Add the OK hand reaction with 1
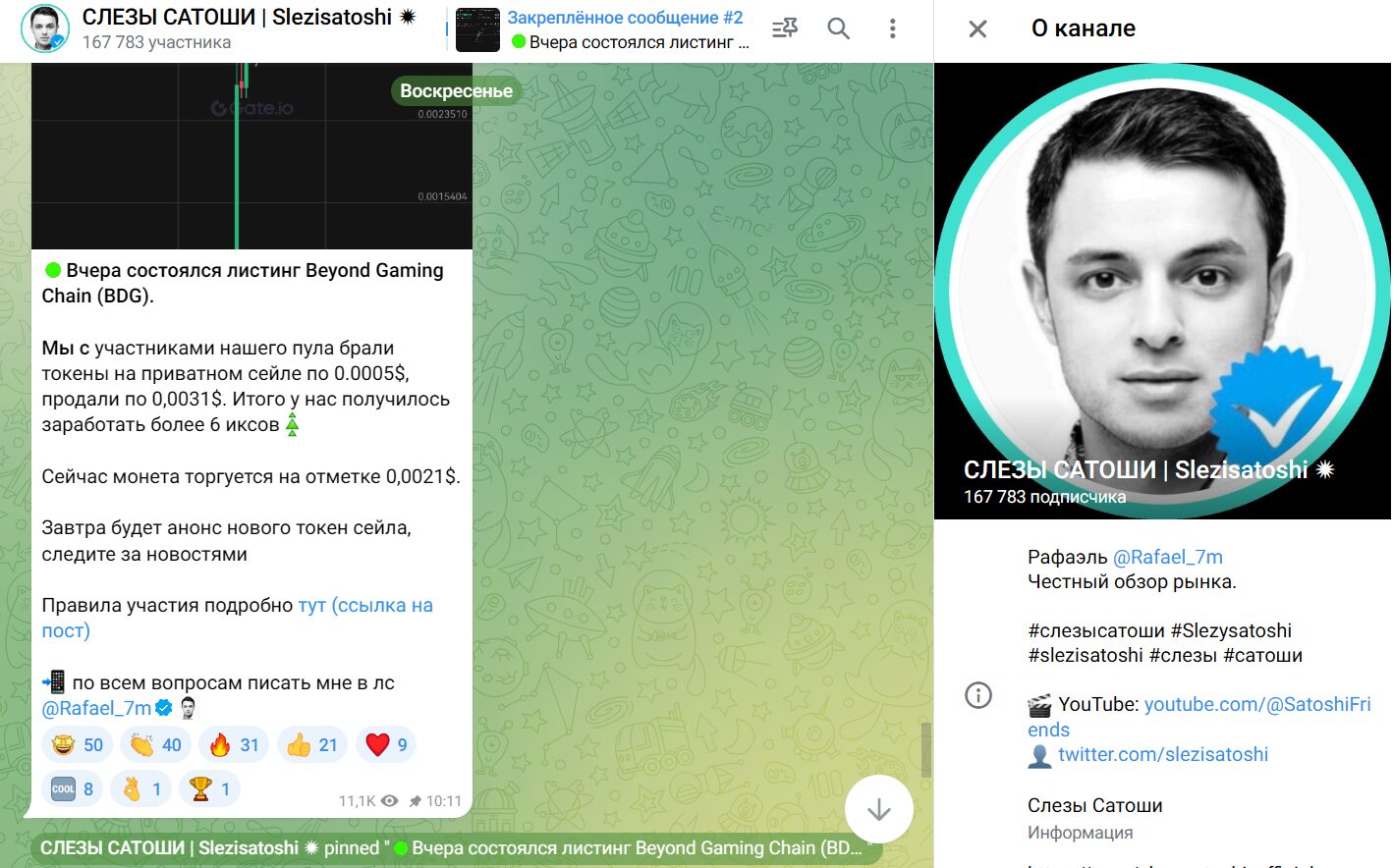This screenshot has height=868, width=1393. (x=140, y=788)
